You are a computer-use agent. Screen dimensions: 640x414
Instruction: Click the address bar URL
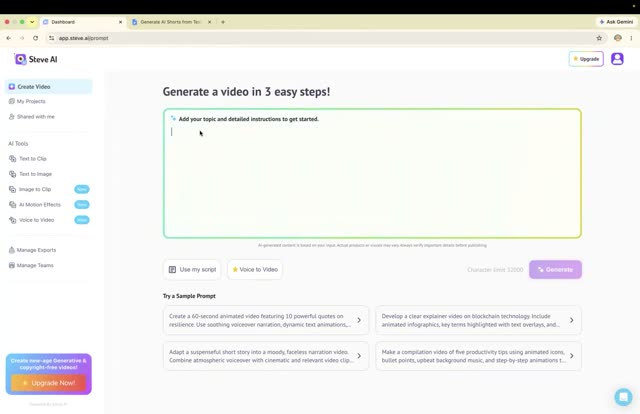[x=84, y=38]
